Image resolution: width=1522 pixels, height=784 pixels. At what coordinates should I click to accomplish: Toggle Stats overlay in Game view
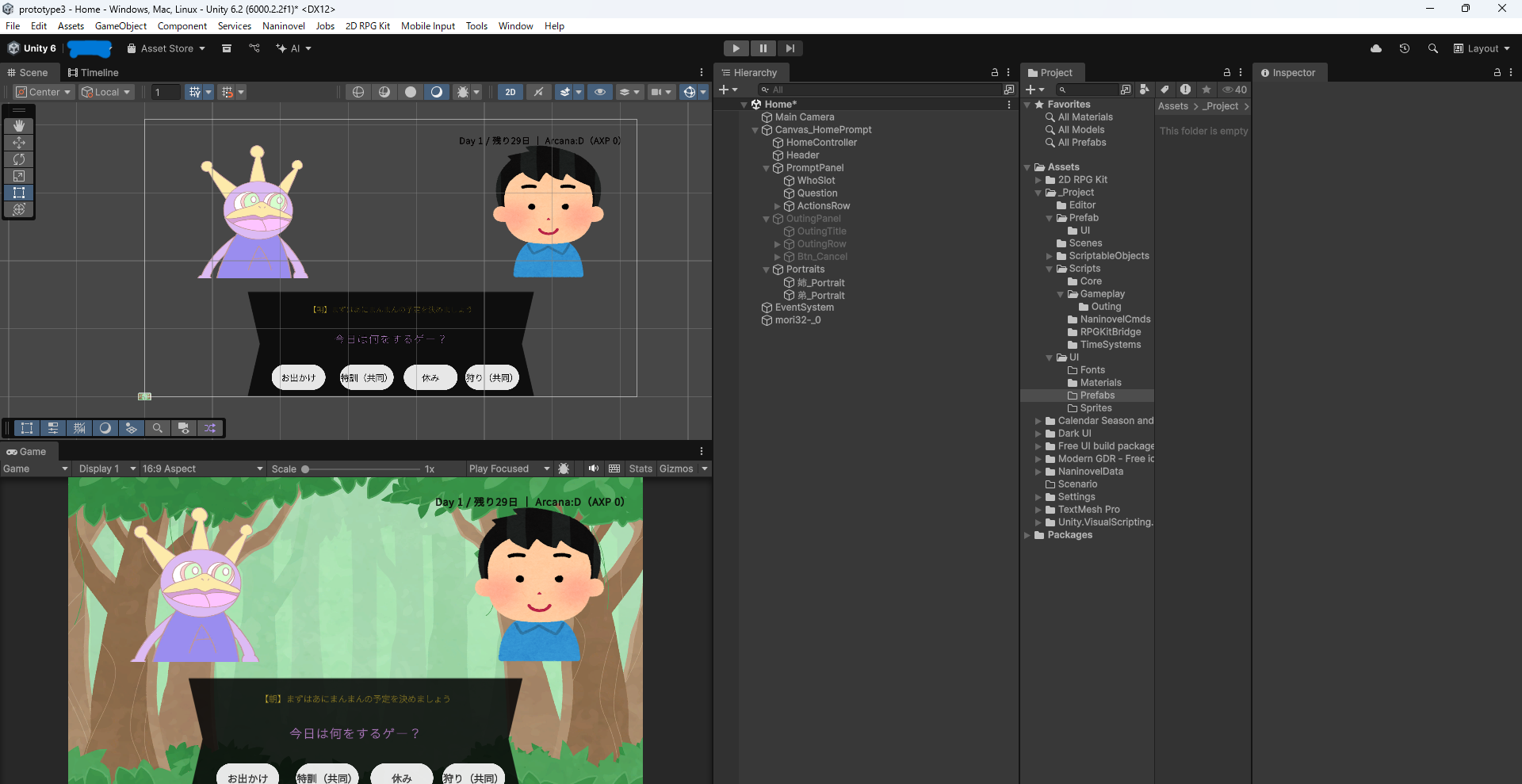click(641, 468)
